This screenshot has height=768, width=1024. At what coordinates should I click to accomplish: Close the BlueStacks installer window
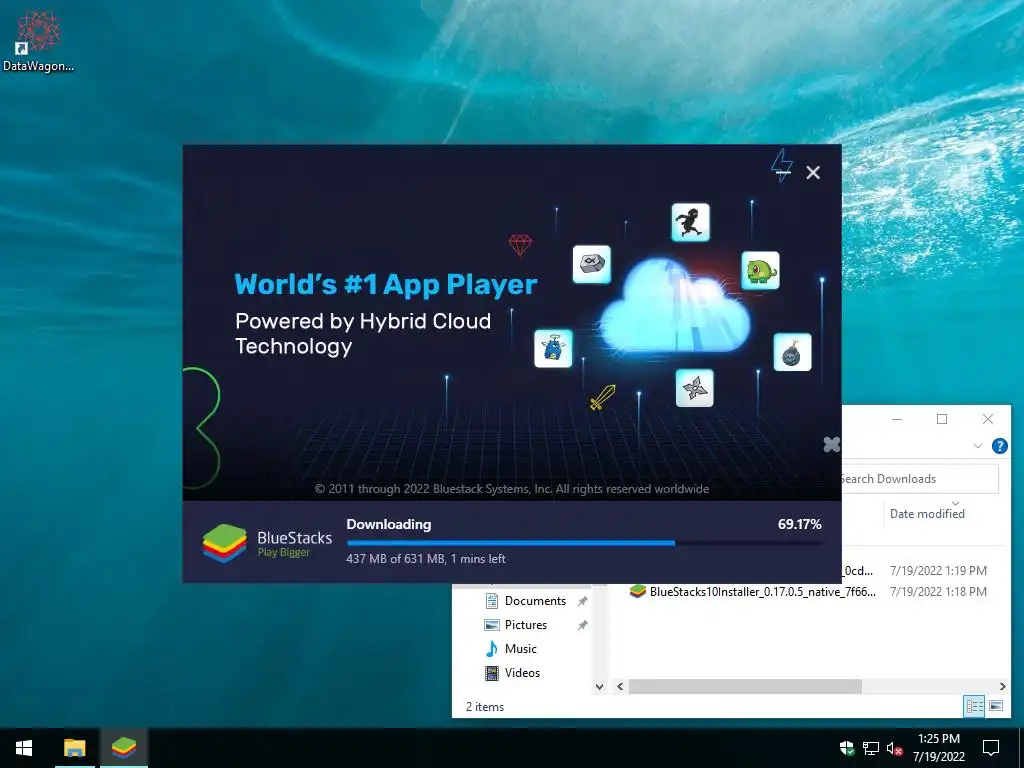click(x=813, y=172)
